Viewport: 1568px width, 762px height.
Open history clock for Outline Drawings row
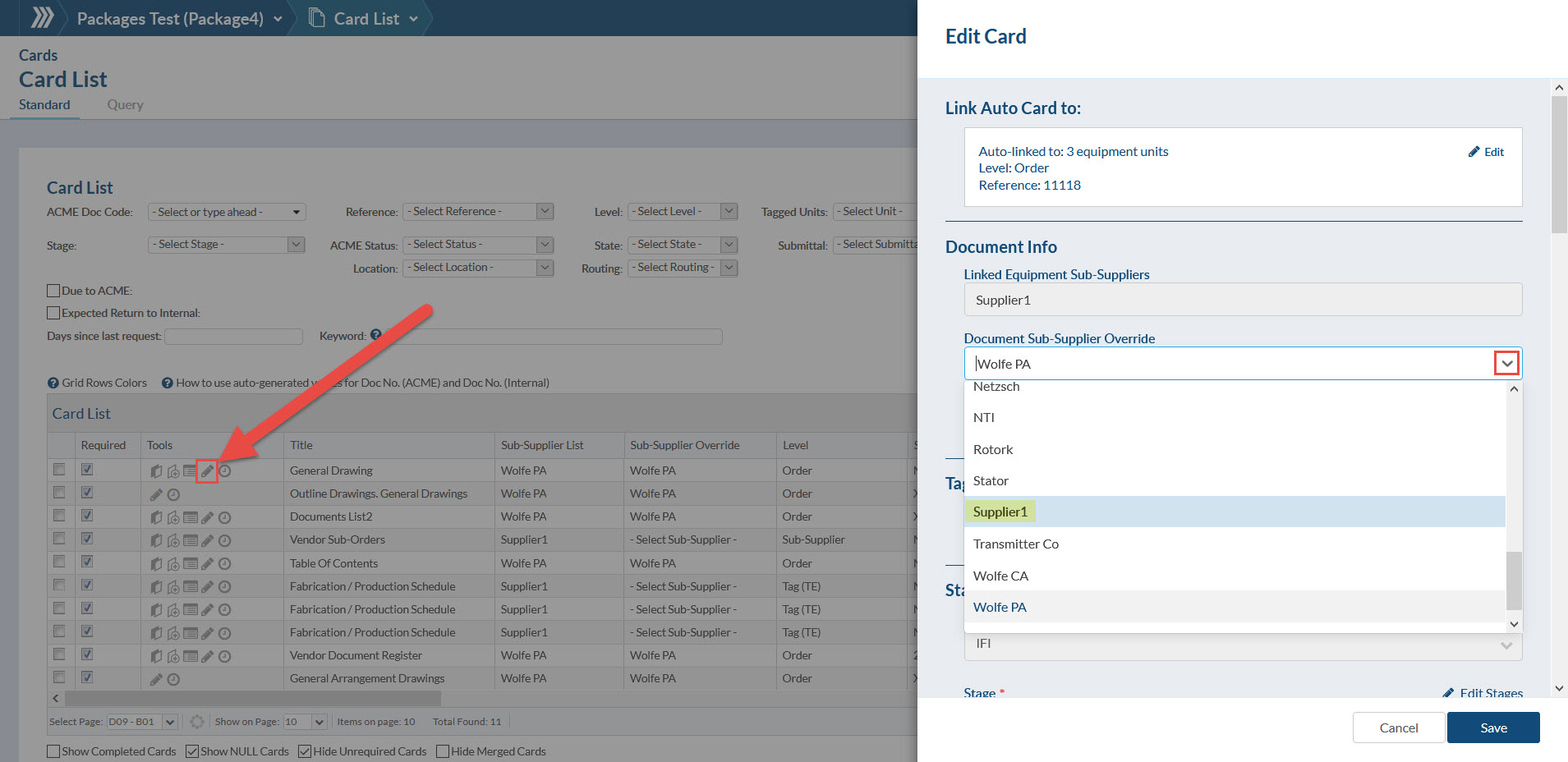[173, 494]
